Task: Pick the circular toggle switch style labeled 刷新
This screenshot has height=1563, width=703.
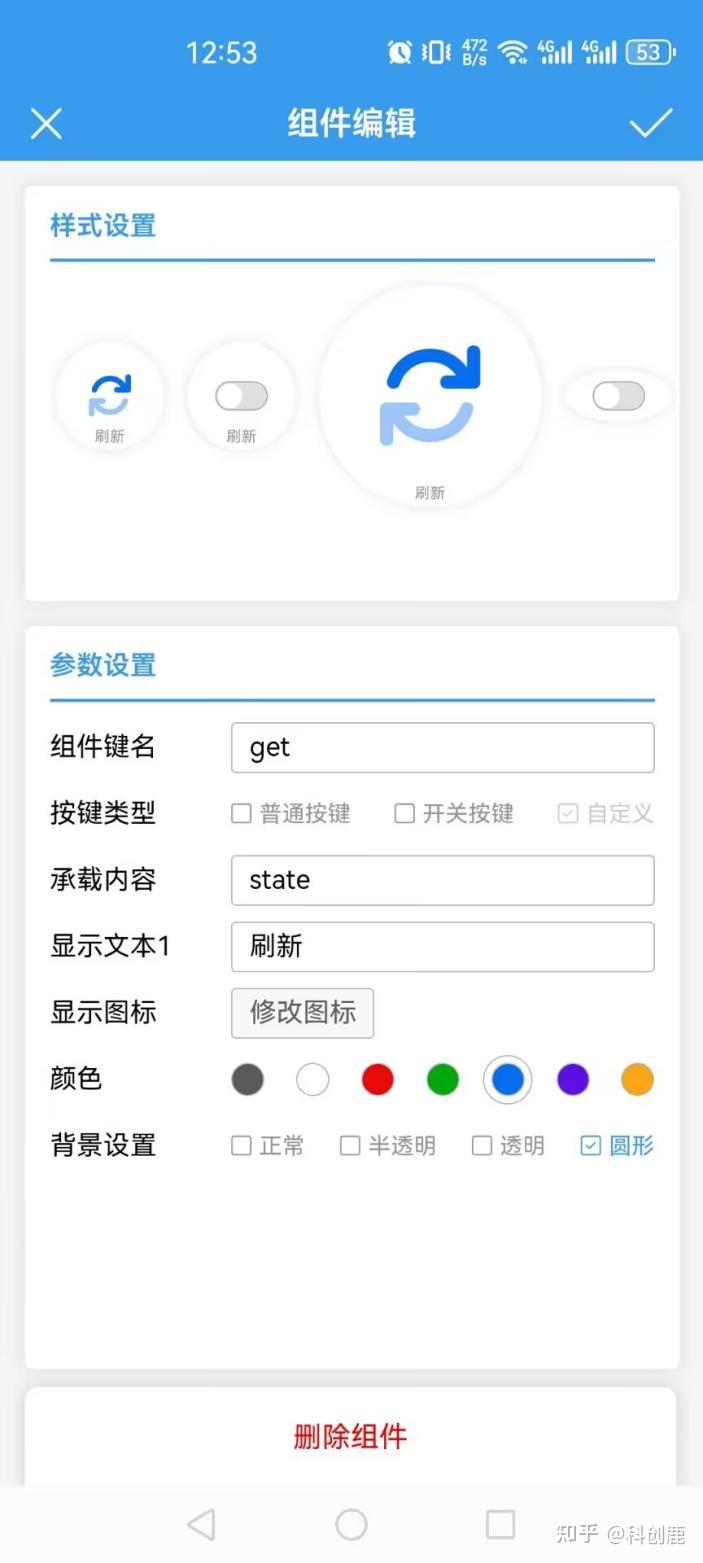Action: pos(241,396)
